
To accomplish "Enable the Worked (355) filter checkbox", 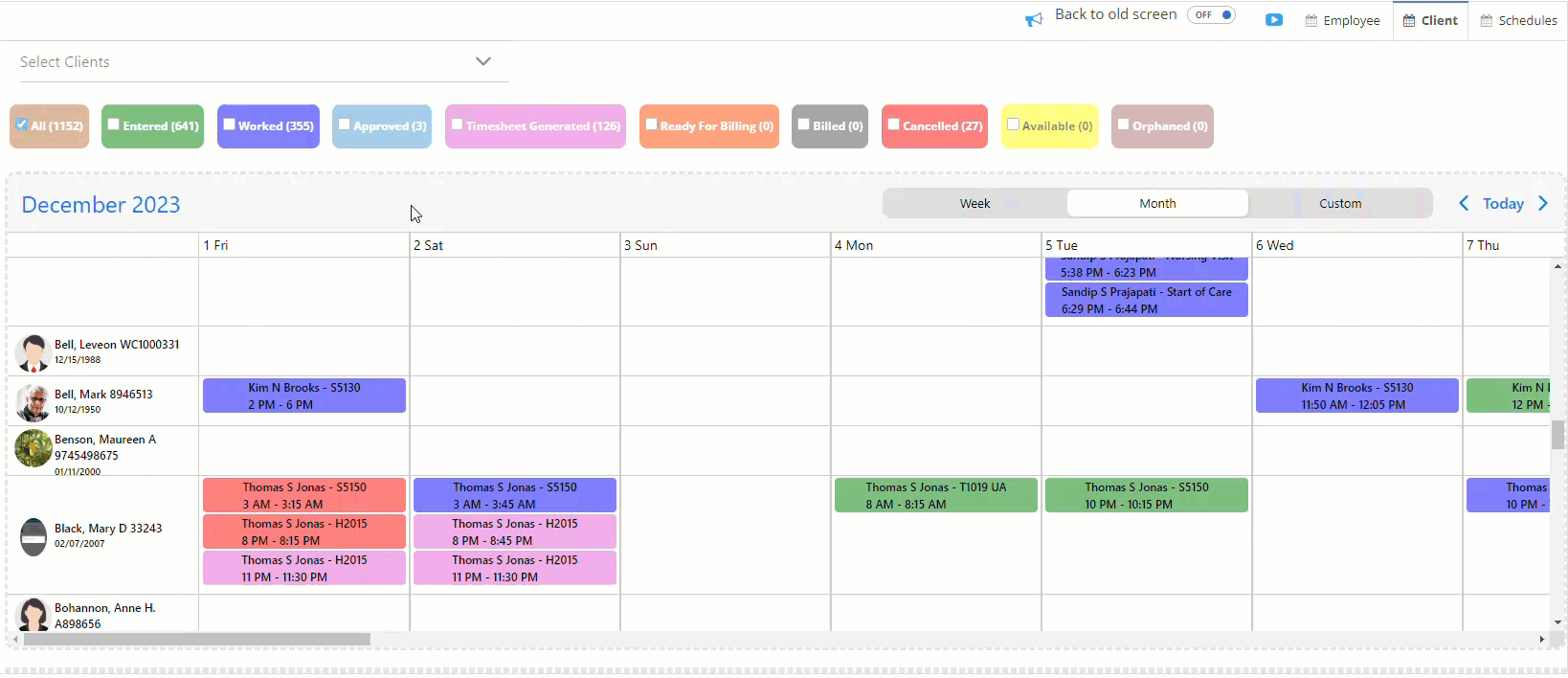I will click(230, 124).
